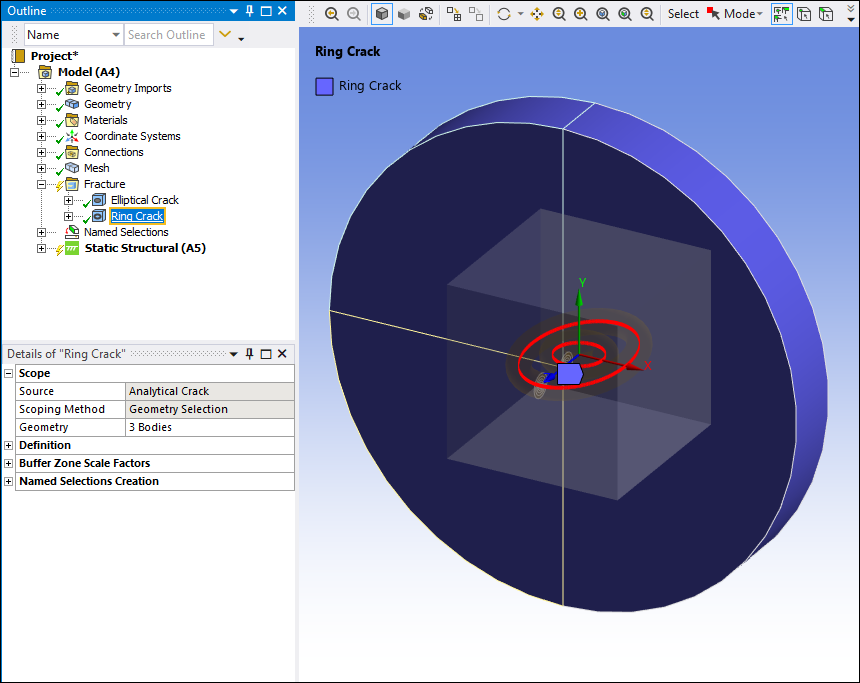Viewport: 860px width, 683px height.
Task: Click the Rotate view tool
Action: pos(503,14)
